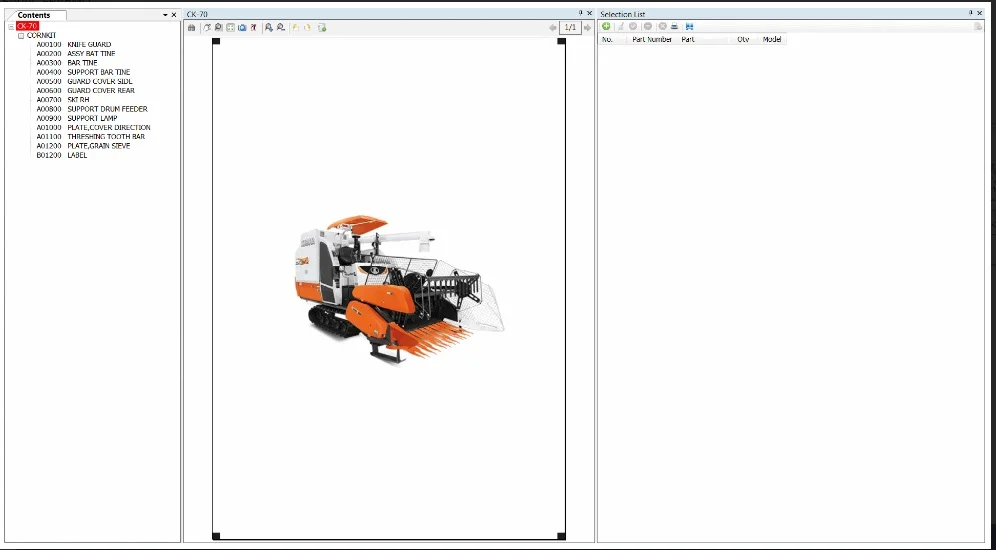
Task: Click the blue save icon in Selection List
Action: 689,26
